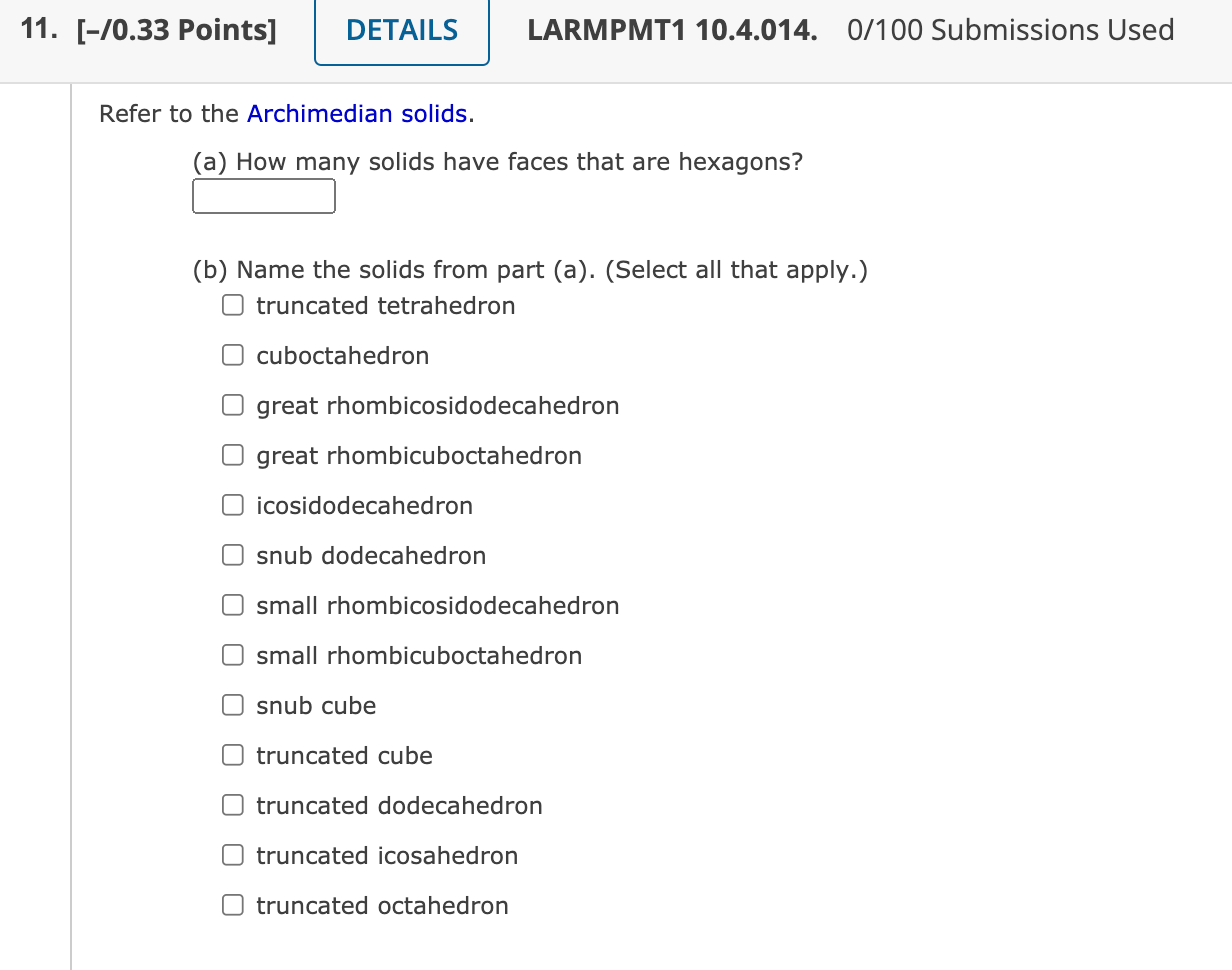
Task: Enable the great rhombicosidodecahedron checkbox
Action: coord(232,405)
